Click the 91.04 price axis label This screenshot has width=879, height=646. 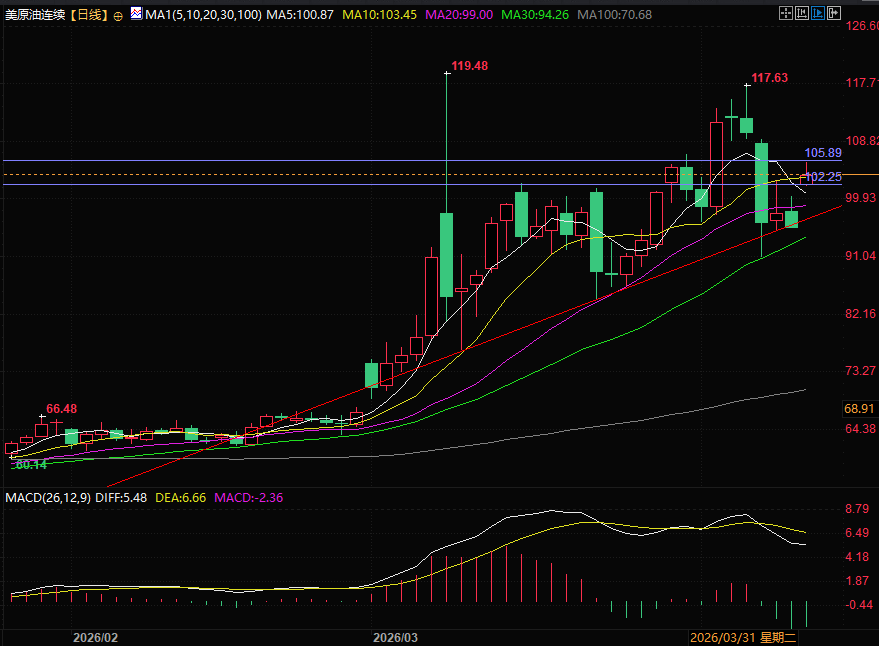(861, 256)
